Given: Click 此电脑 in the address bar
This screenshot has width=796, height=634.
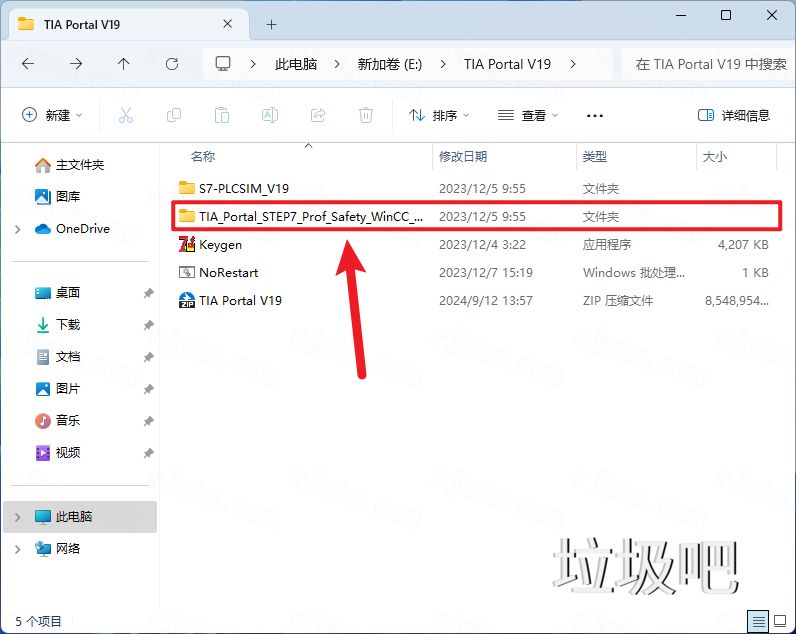Looking at the screenshot, I should (296, 64).
